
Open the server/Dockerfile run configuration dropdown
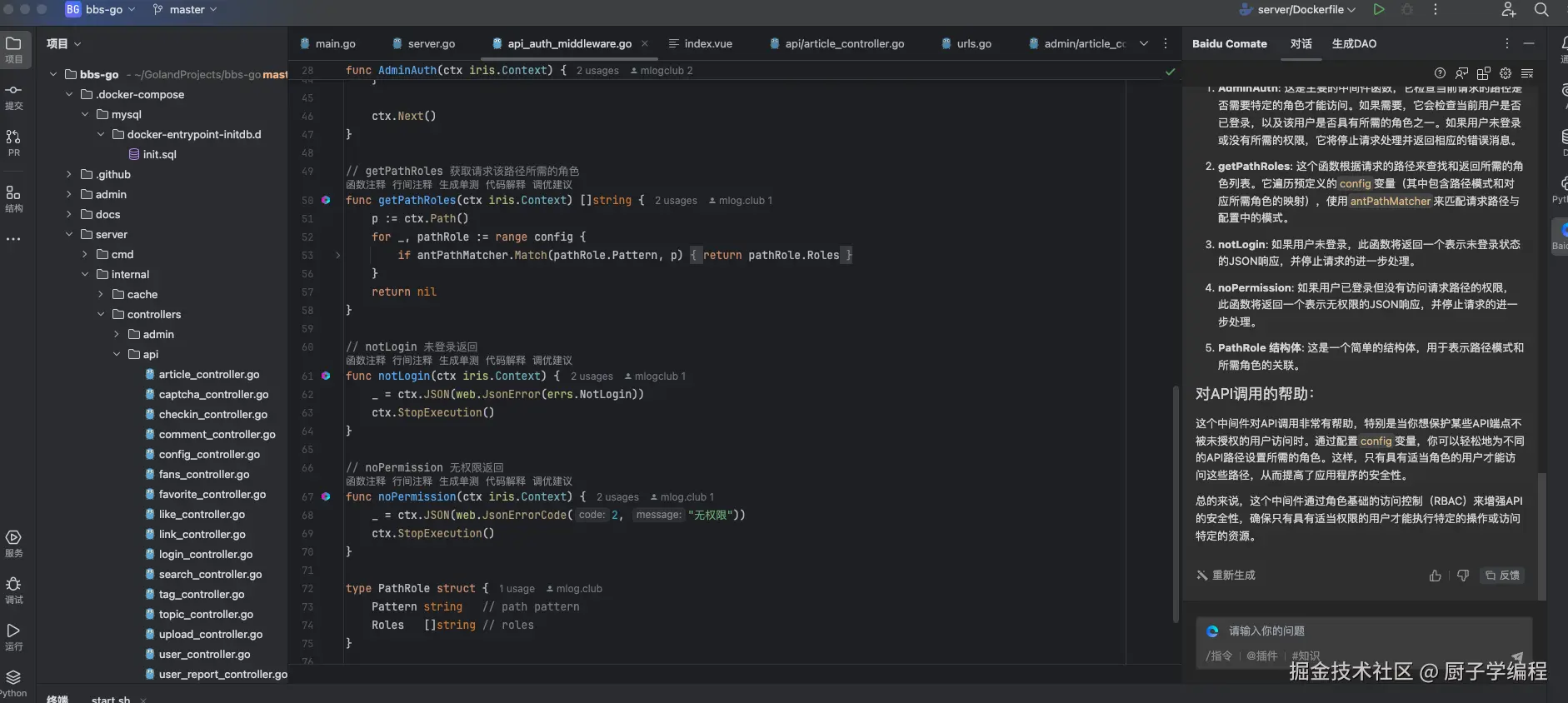pos(1297,9)
